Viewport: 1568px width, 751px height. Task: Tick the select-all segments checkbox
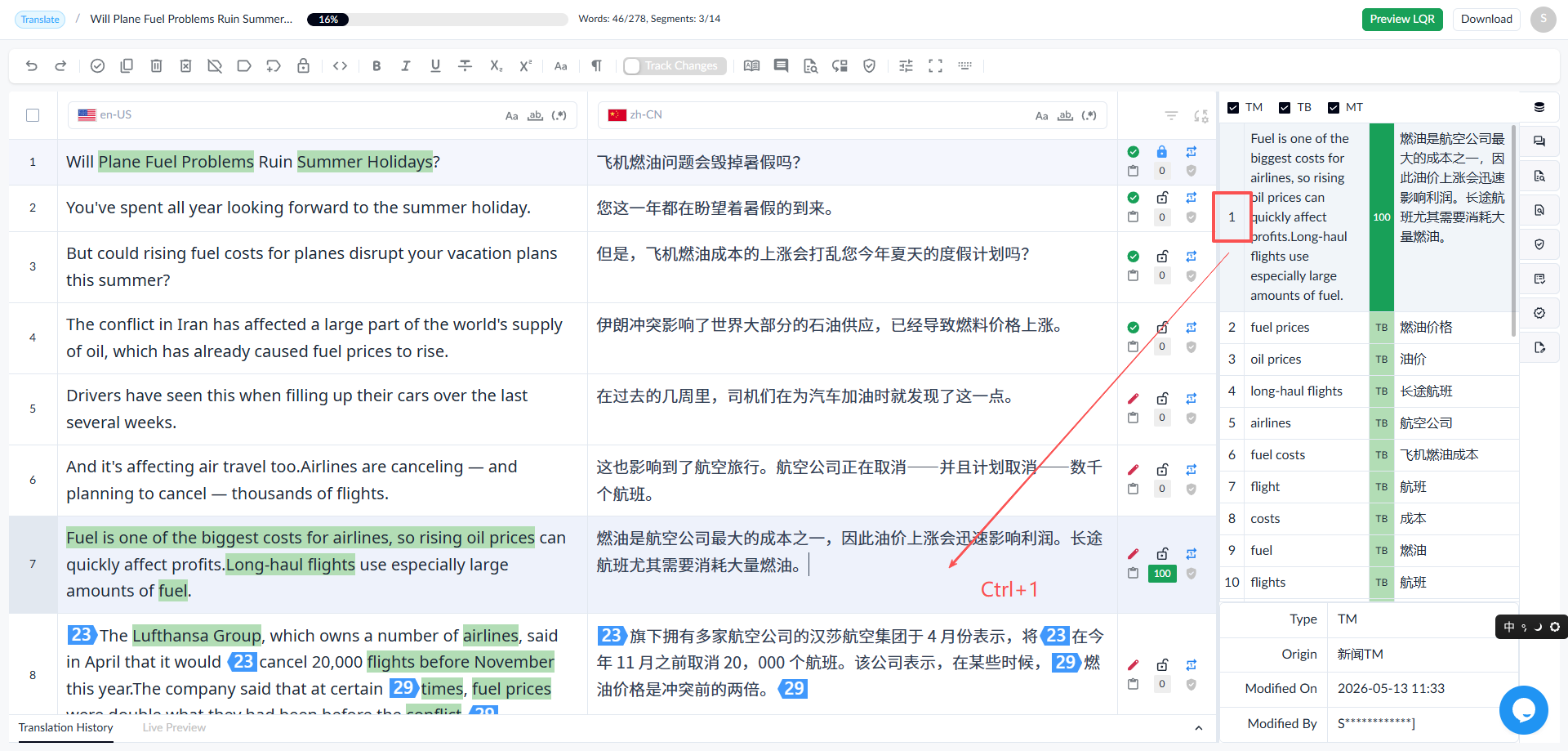click(33, 115)
